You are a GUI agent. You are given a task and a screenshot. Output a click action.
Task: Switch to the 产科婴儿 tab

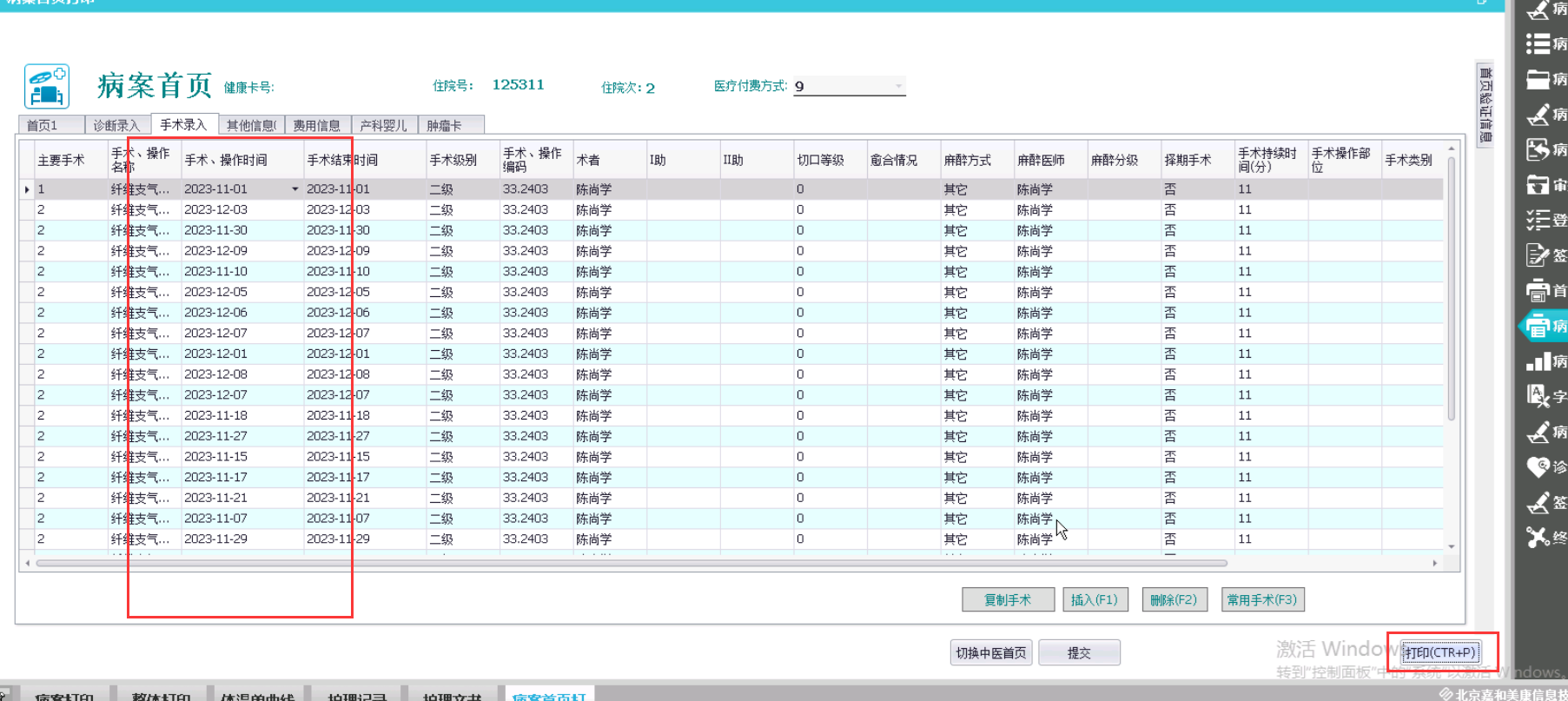pos(383,125)
